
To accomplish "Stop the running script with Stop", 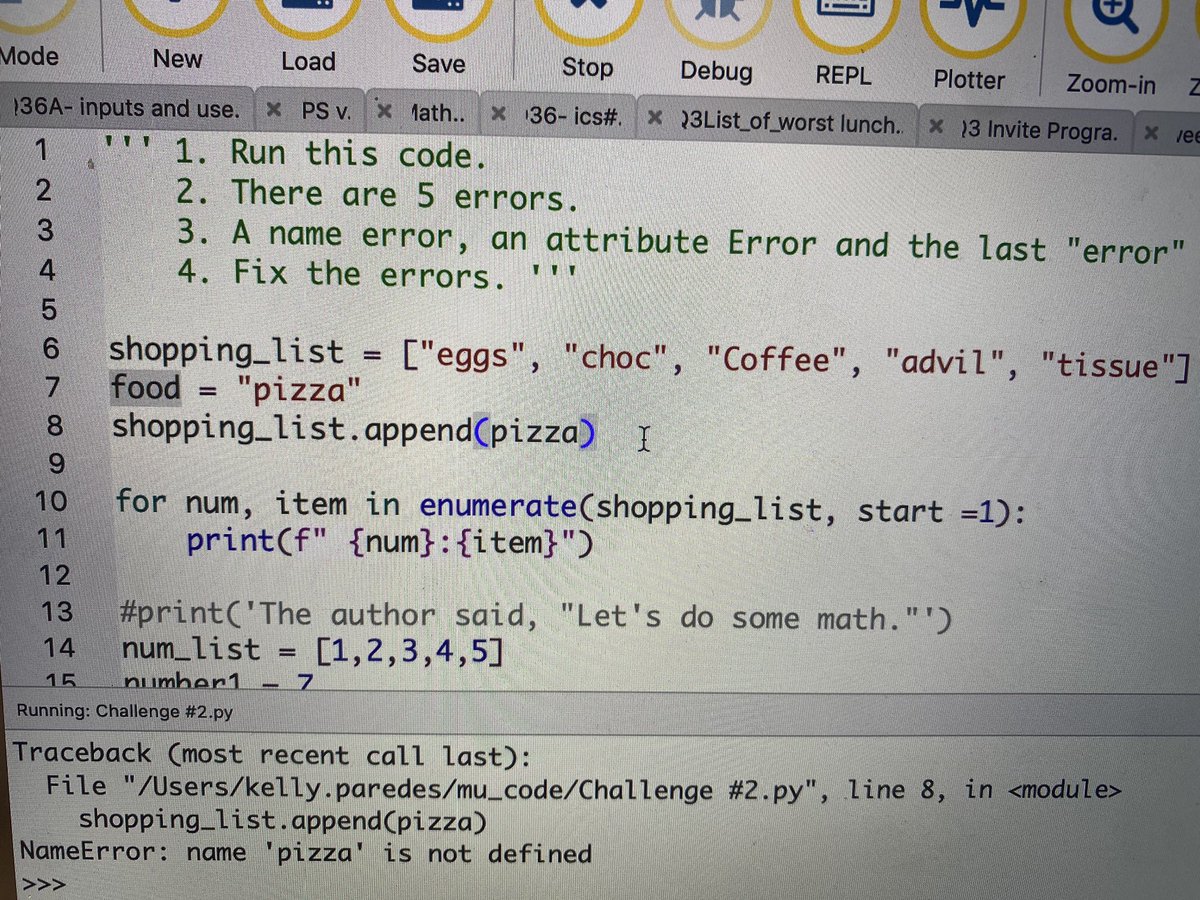I will point(586,42).
